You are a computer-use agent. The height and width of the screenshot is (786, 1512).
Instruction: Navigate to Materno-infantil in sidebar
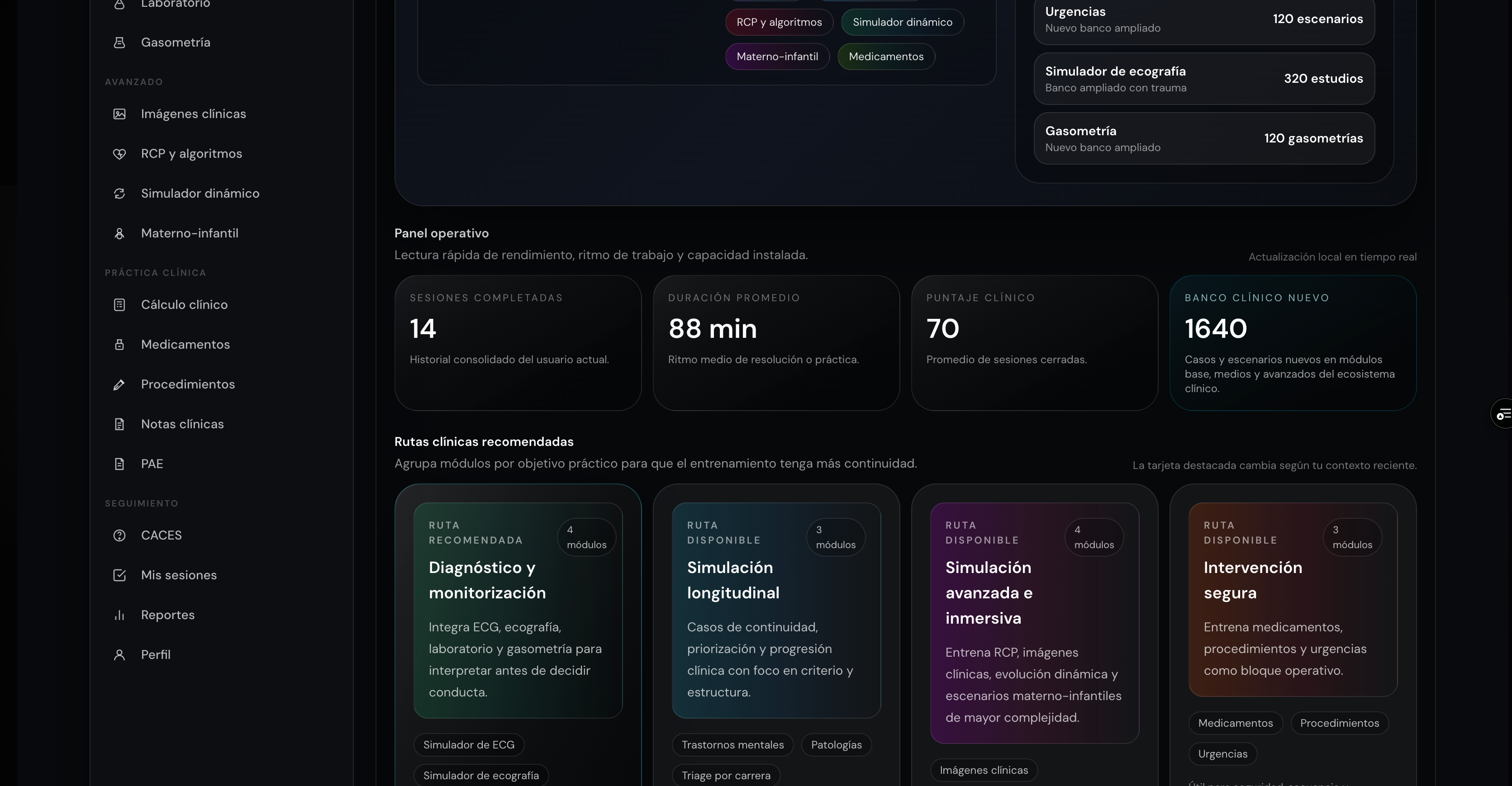[222, 233]
